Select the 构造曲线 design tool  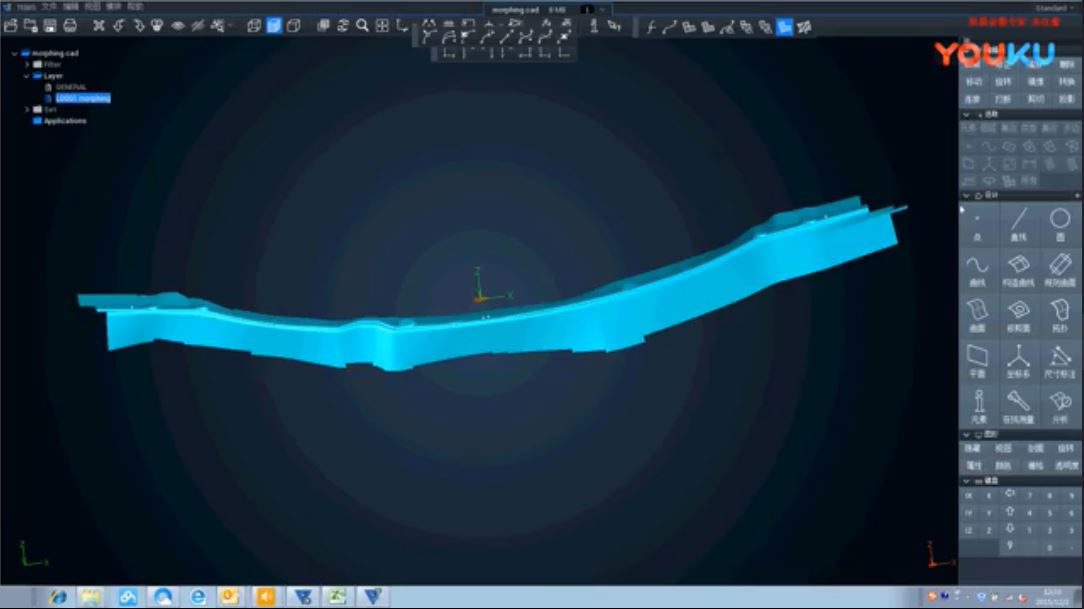coord(1018,271)
